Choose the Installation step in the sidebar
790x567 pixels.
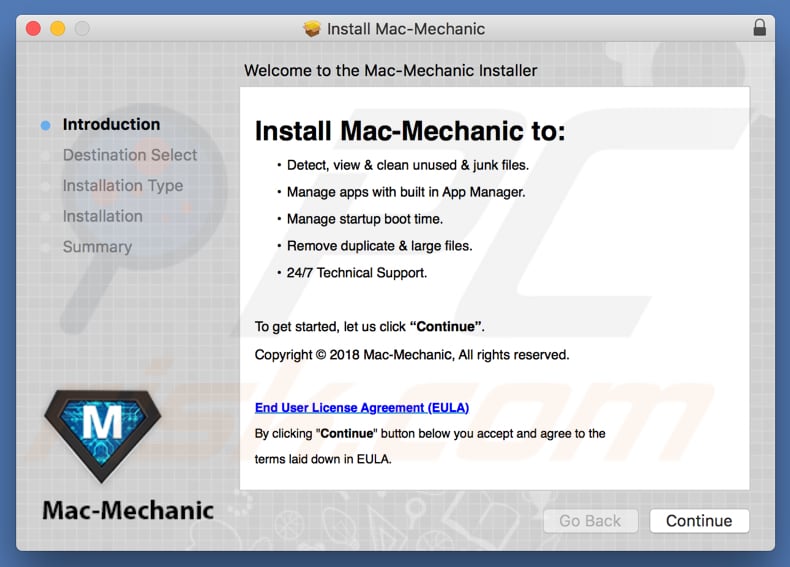click(x=103, y=216)
